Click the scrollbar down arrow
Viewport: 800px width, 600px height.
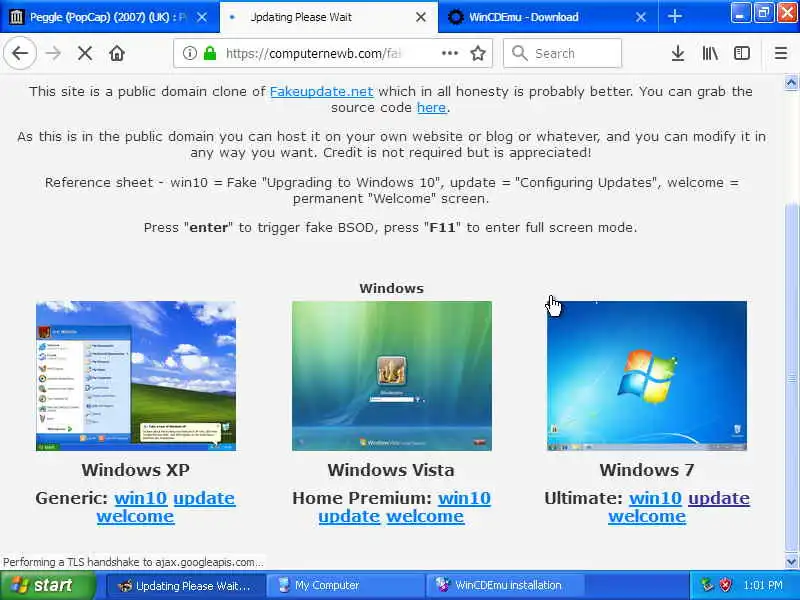coord(791,561)
